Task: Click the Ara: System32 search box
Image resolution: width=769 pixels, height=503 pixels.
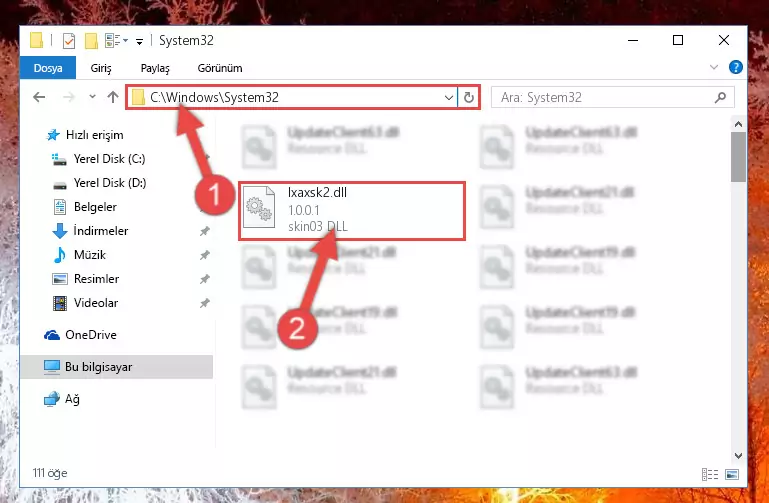Action: (613, 97)
